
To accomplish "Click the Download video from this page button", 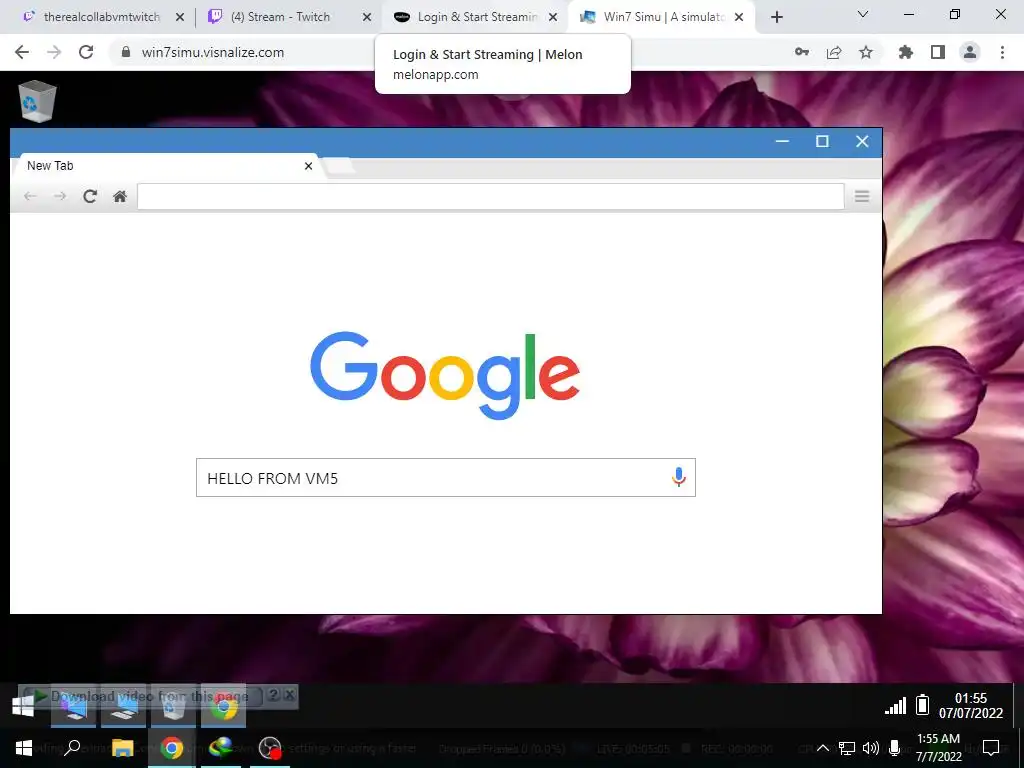I will [x=142, y=696].
